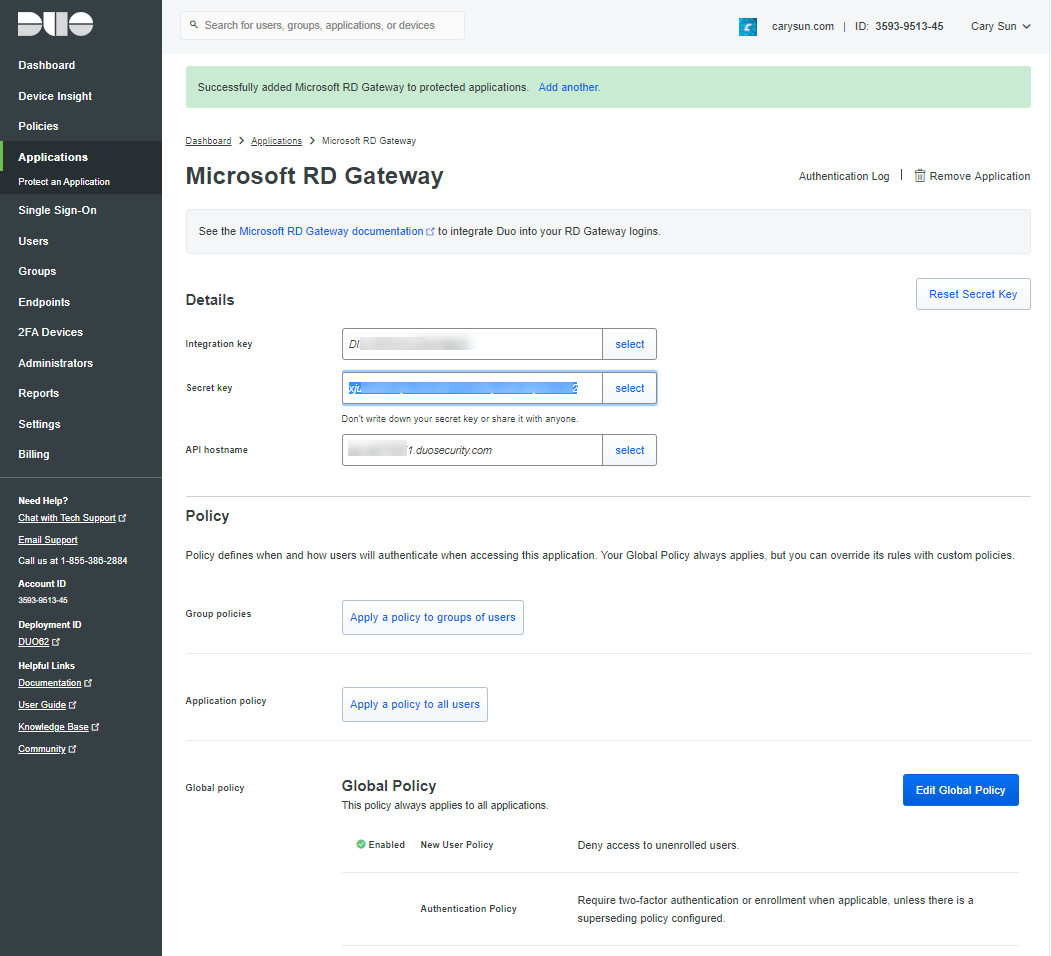Choose Protect an Application submenu item
This screenshot has height=956, width=1051.
[x=64, y=182]
